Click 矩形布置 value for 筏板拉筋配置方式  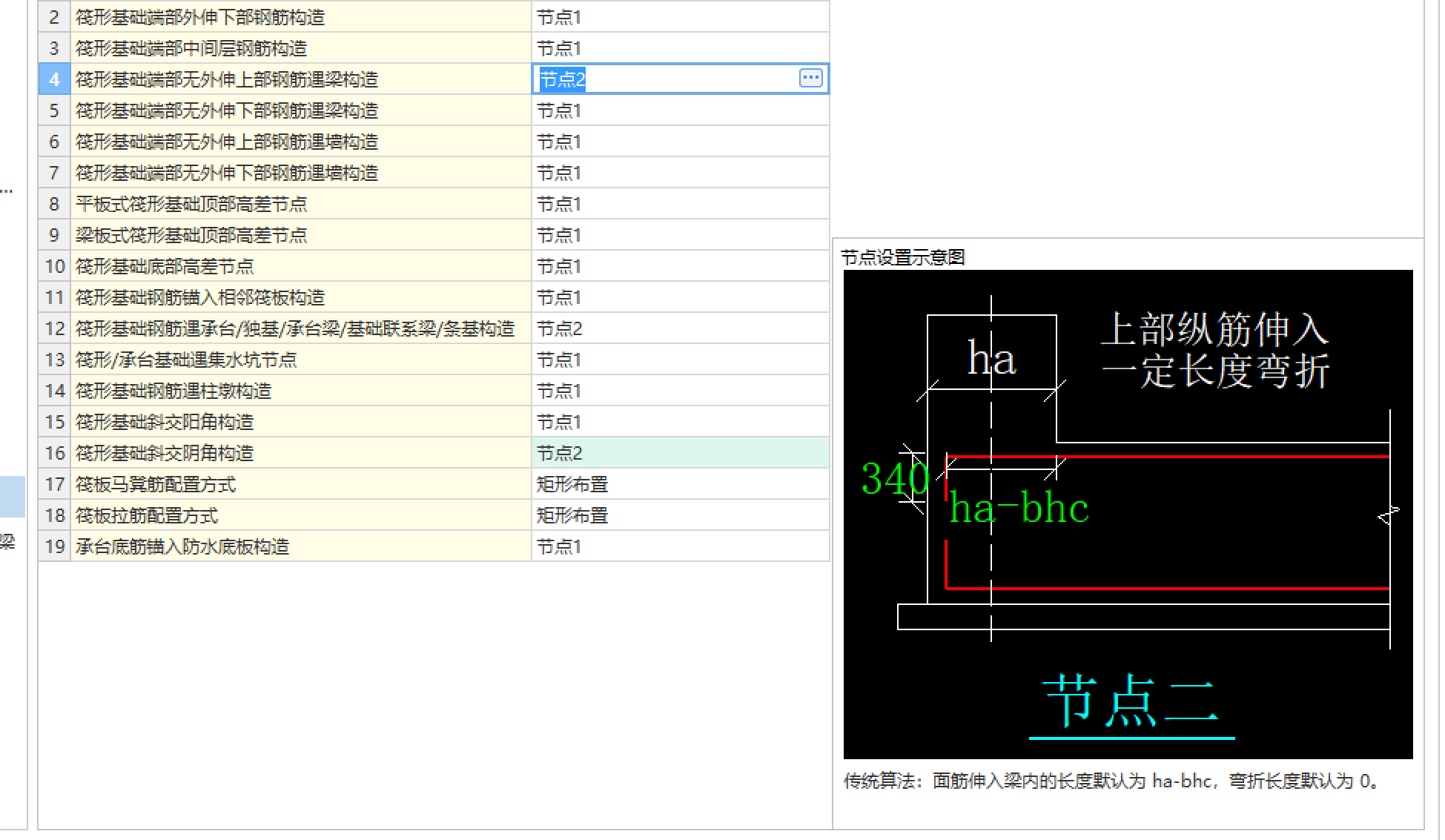point(681,515)
